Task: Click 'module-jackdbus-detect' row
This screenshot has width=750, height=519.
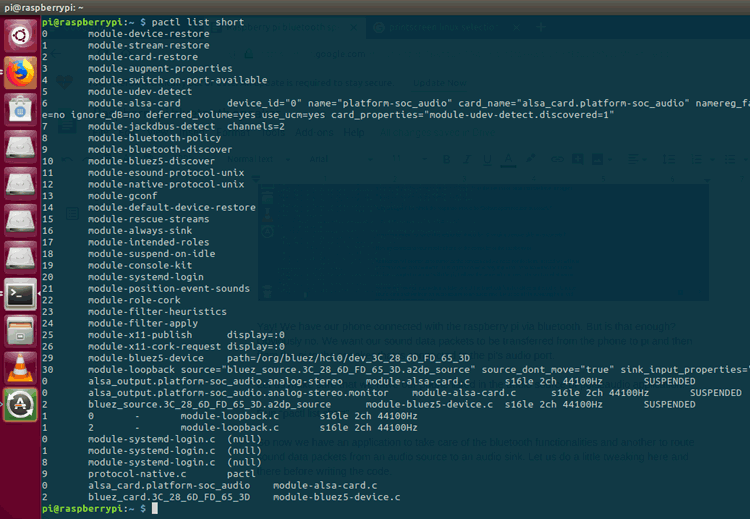Action: pos(152,126)
